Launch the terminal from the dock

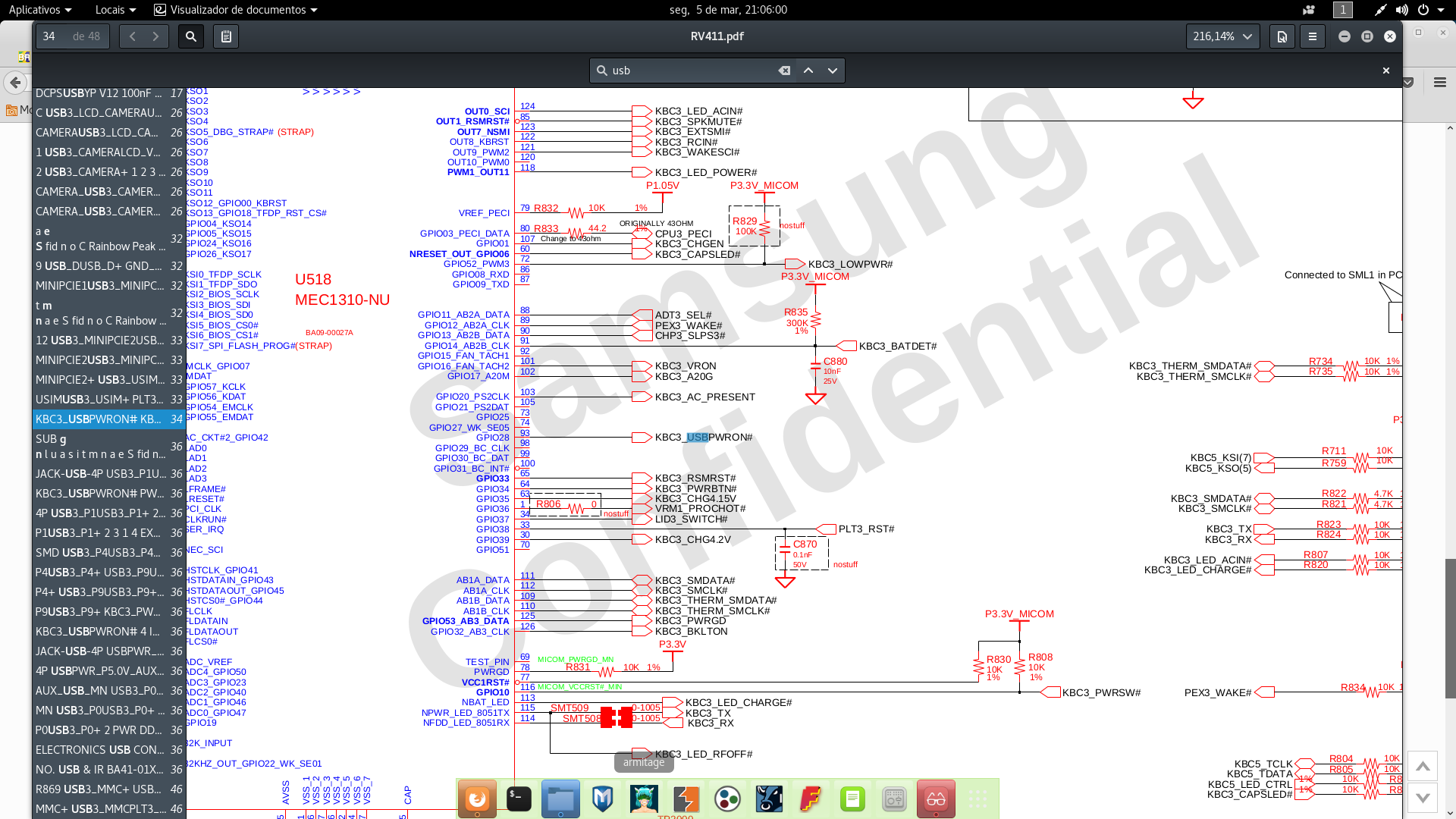tap(519, 799)
